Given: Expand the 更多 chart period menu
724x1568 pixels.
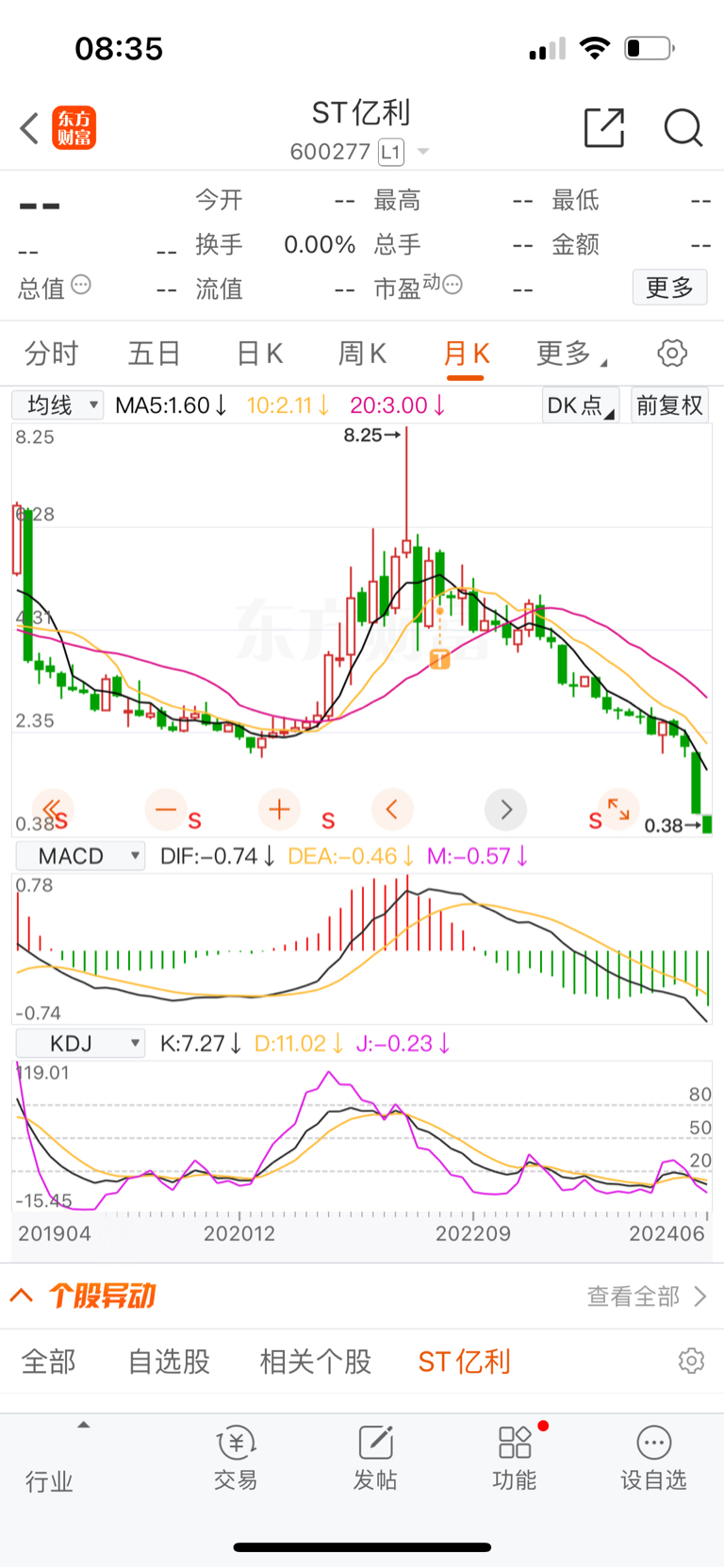Looking at the screenshot, I should coord(571,354).
